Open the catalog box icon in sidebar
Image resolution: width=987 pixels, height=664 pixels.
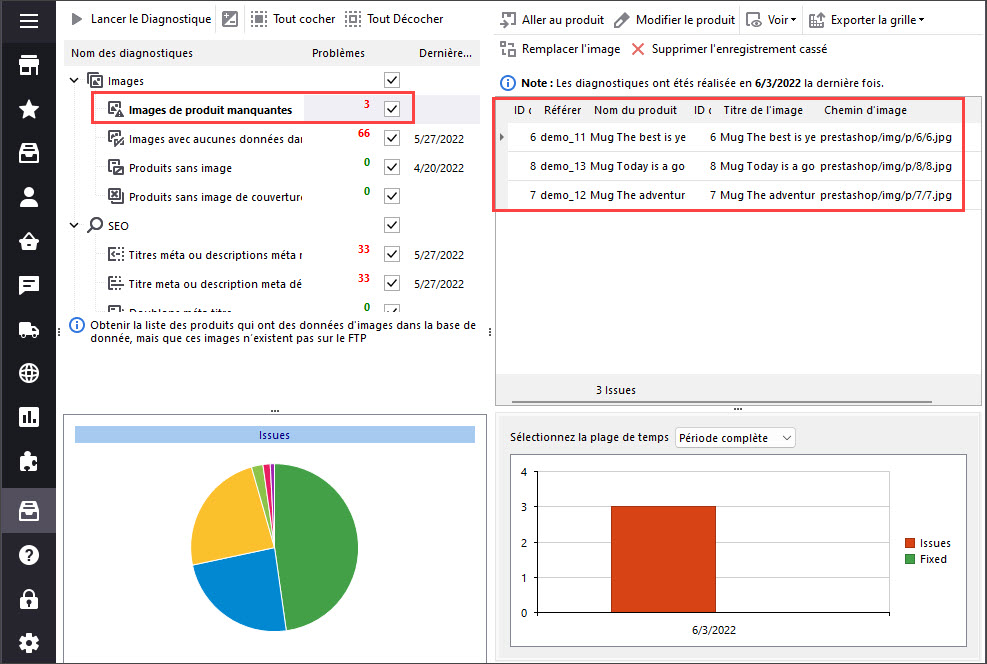(28, 153)
